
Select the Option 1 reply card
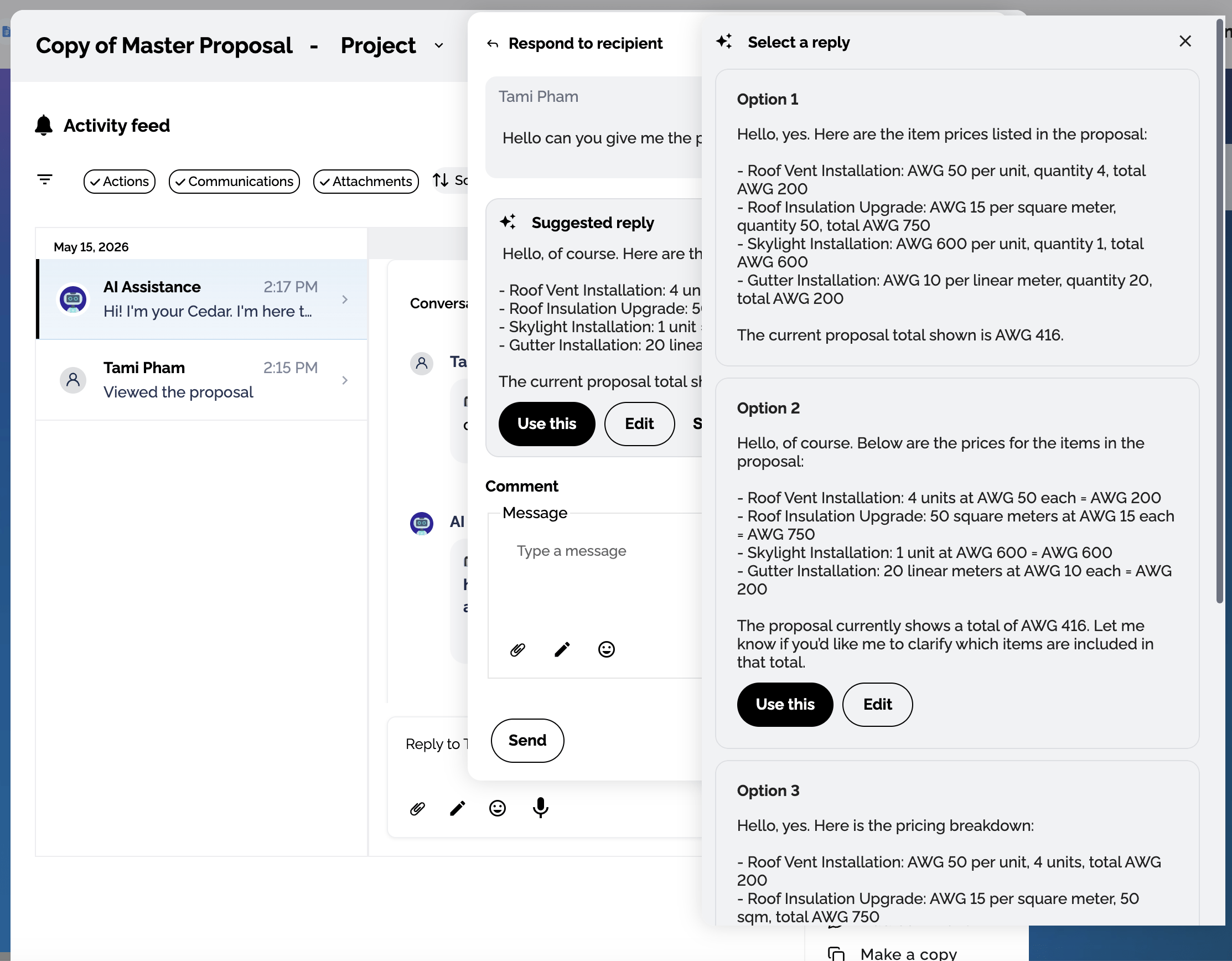(957, 217)
